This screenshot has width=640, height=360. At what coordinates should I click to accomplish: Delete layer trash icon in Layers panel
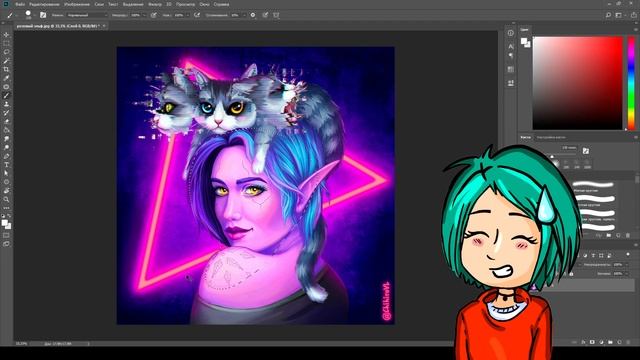pyautogui.click(x=629, y=342)
